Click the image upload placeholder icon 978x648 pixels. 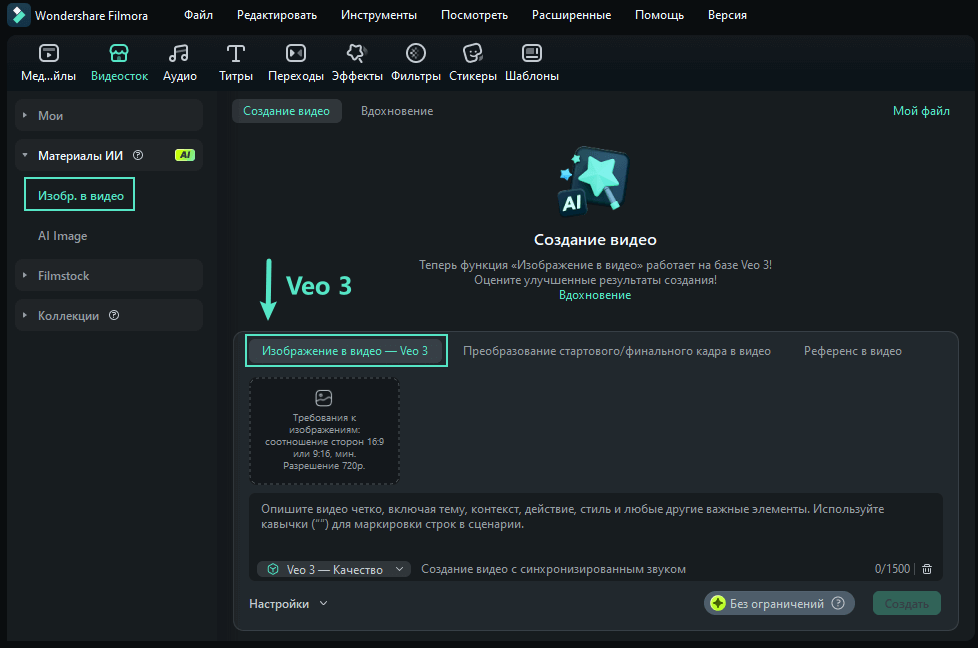[324, 398]
